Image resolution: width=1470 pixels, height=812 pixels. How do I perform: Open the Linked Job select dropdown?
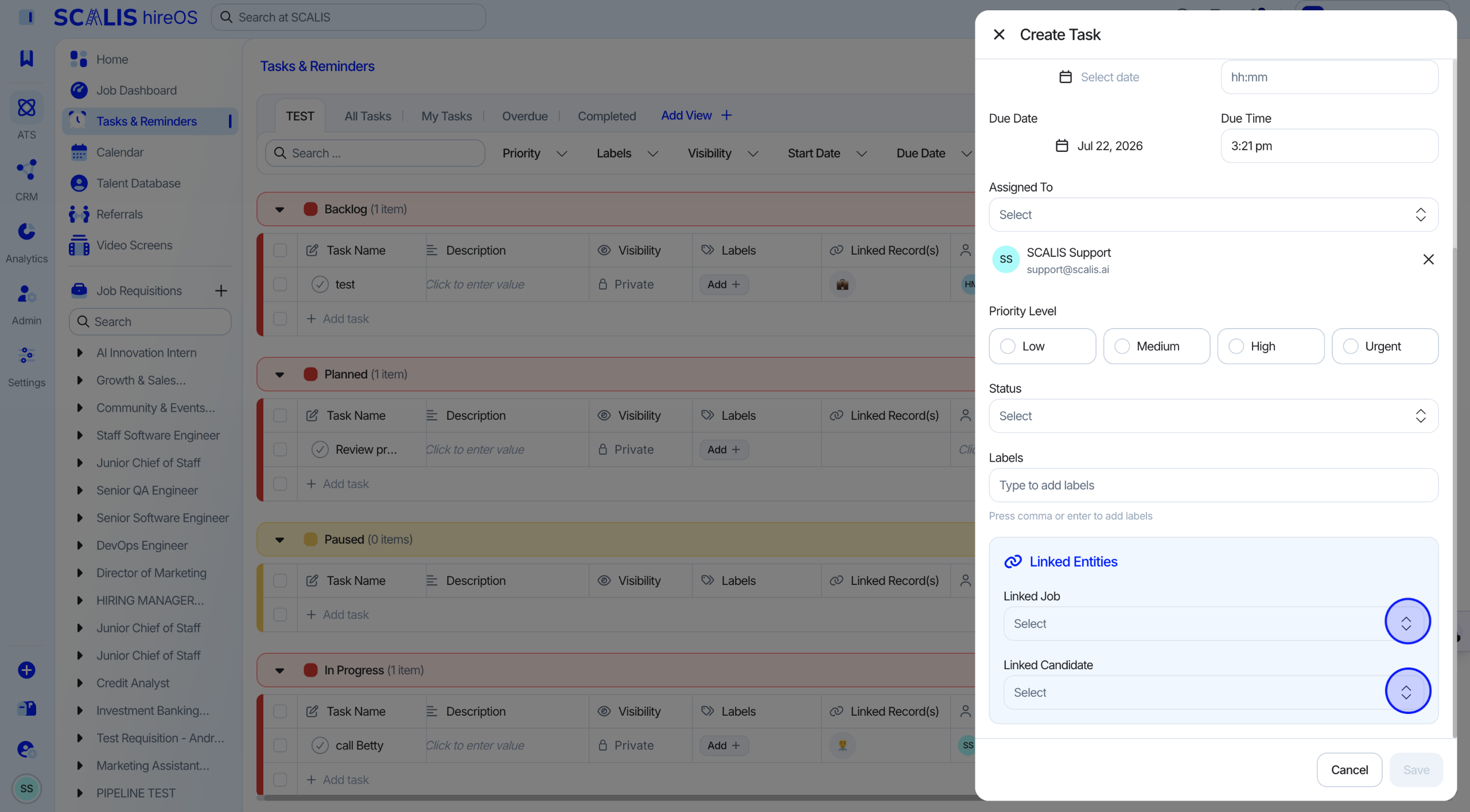[x=1213, y=623]
